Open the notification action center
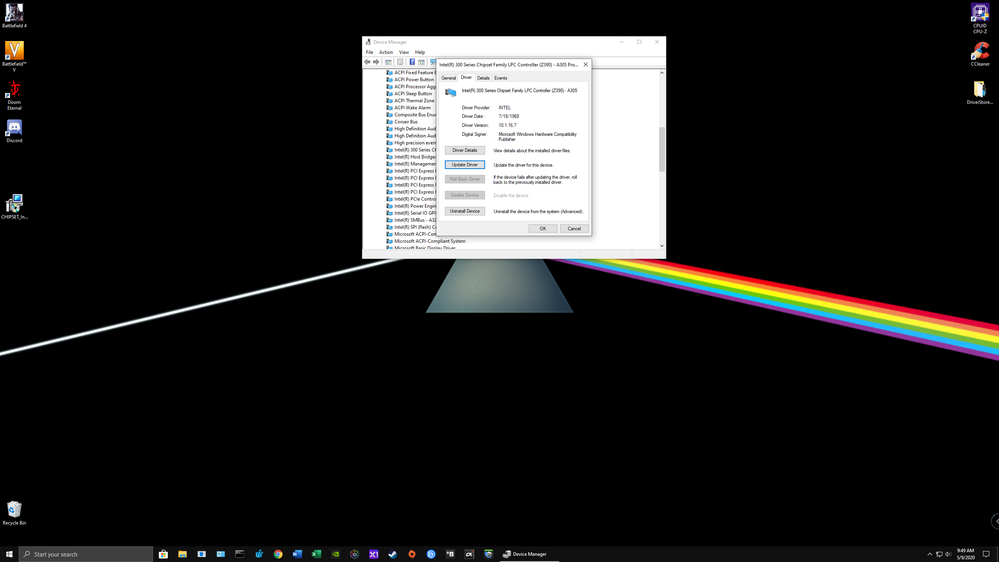The image size is (999, 562). [x=986, y=554]
